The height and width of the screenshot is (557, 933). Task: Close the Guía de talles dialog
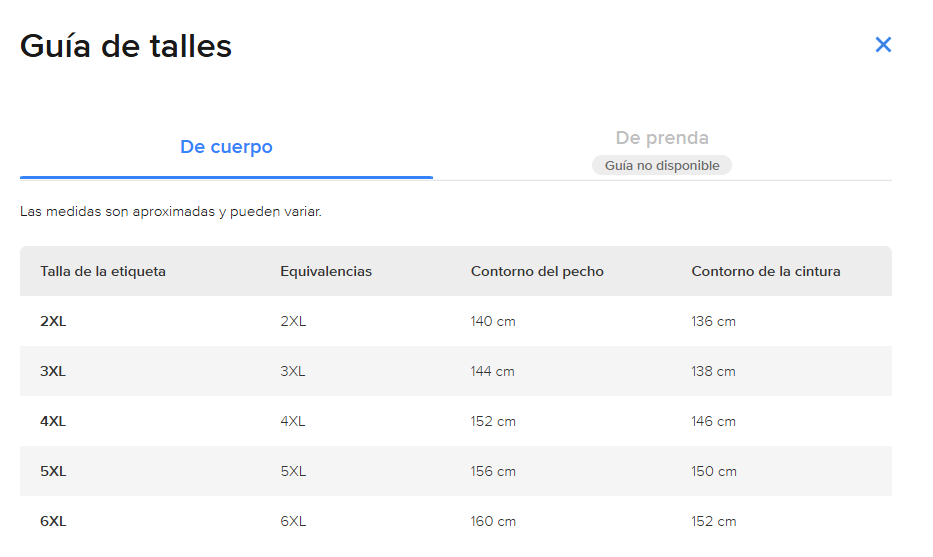(883, 45)
